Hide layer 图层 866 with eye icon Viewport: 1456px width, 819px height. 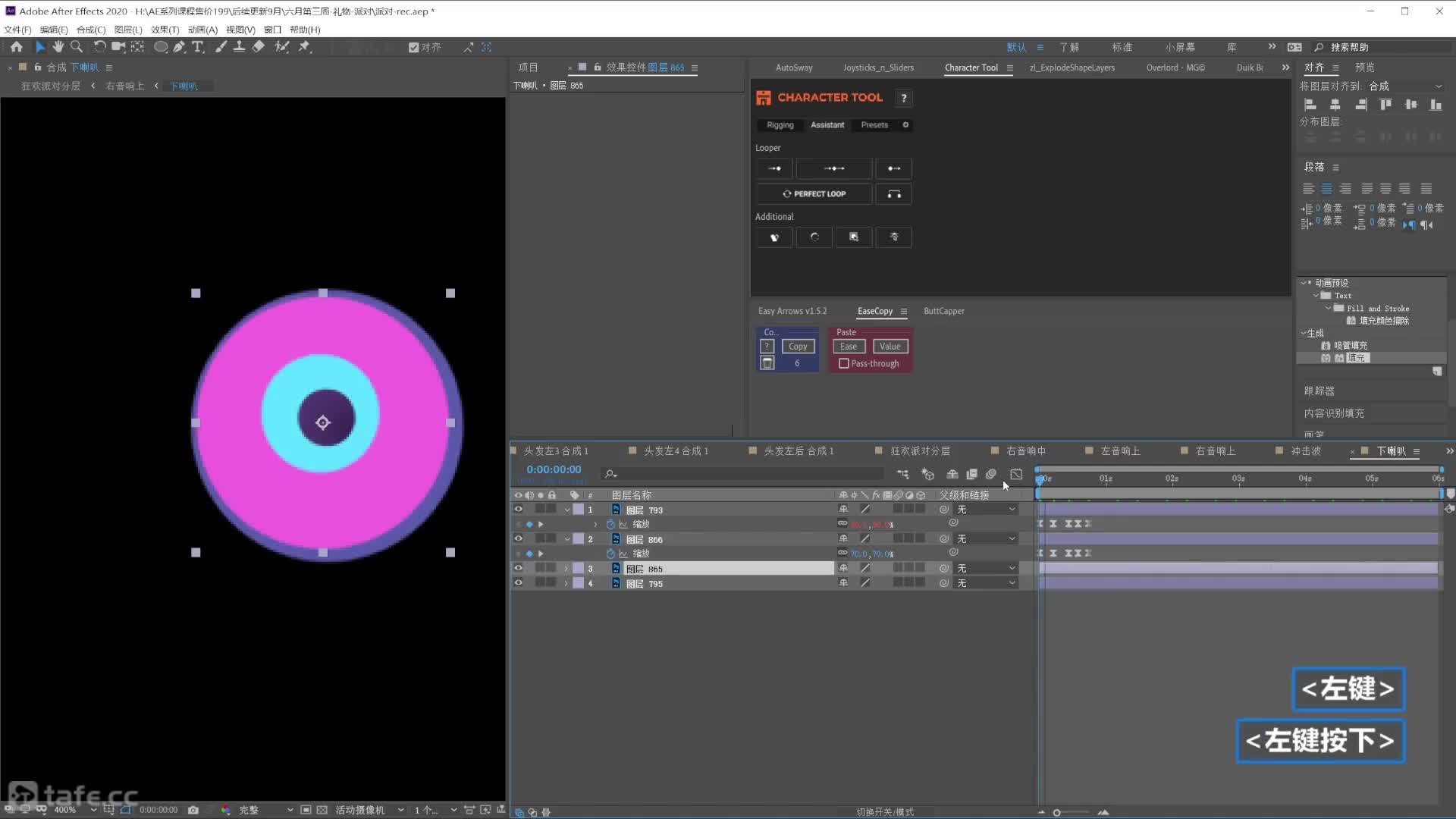tap(519, 539)
